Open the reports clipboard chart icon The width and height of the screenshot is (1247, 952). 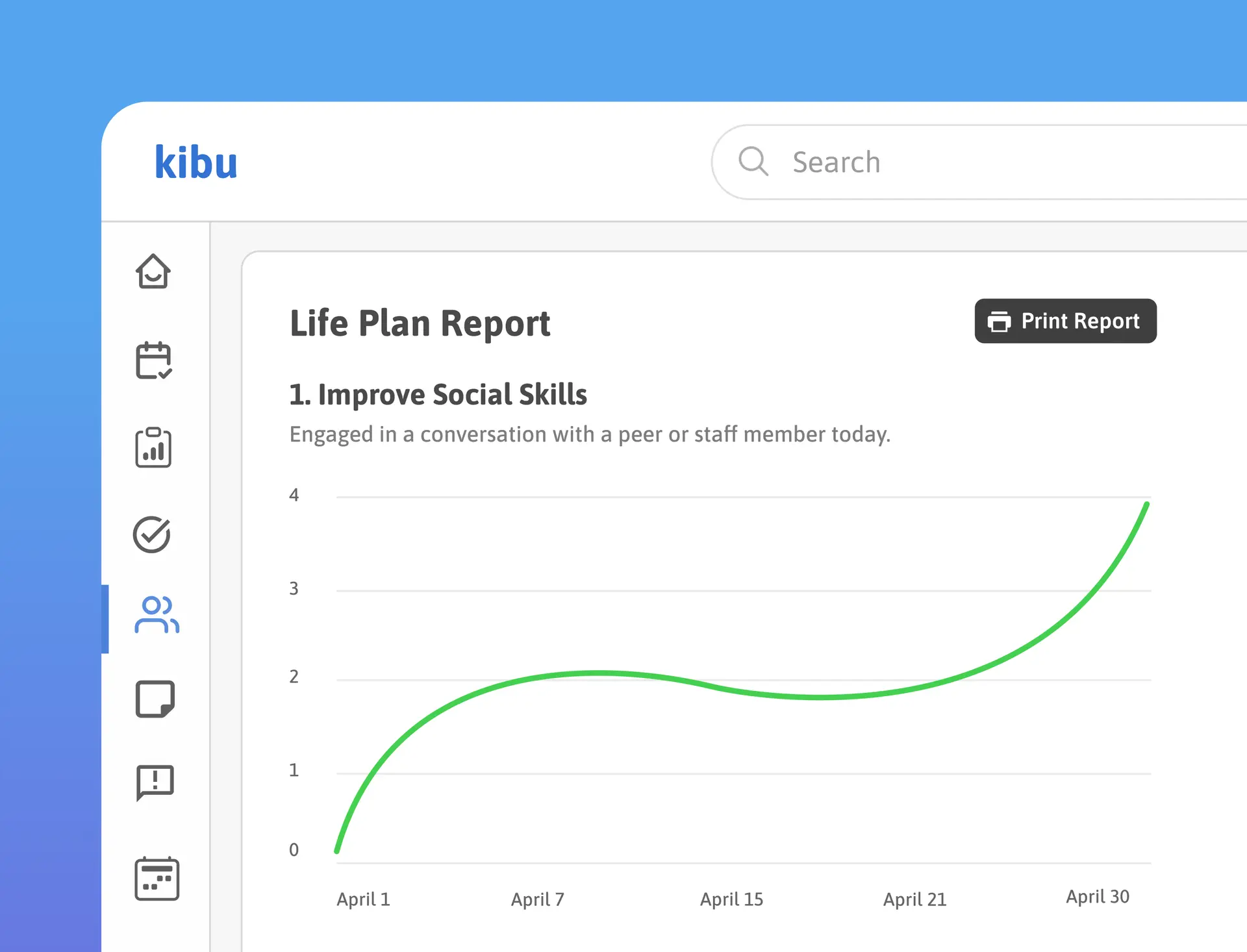tap(153, 447)
